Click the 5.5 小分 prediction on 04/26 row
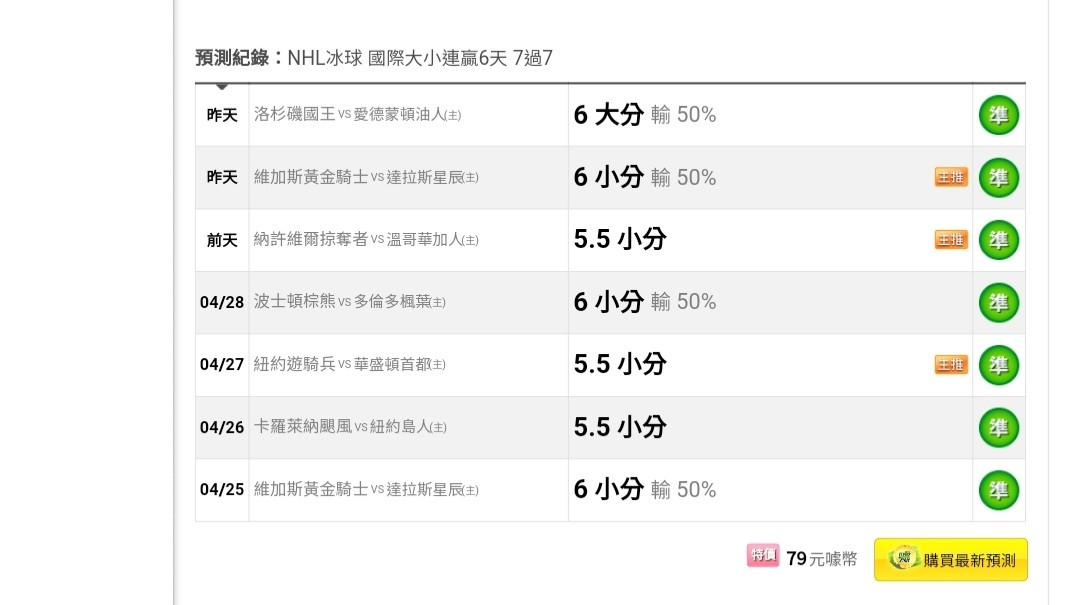This screenshot has height=605, width=1080. 620,427
